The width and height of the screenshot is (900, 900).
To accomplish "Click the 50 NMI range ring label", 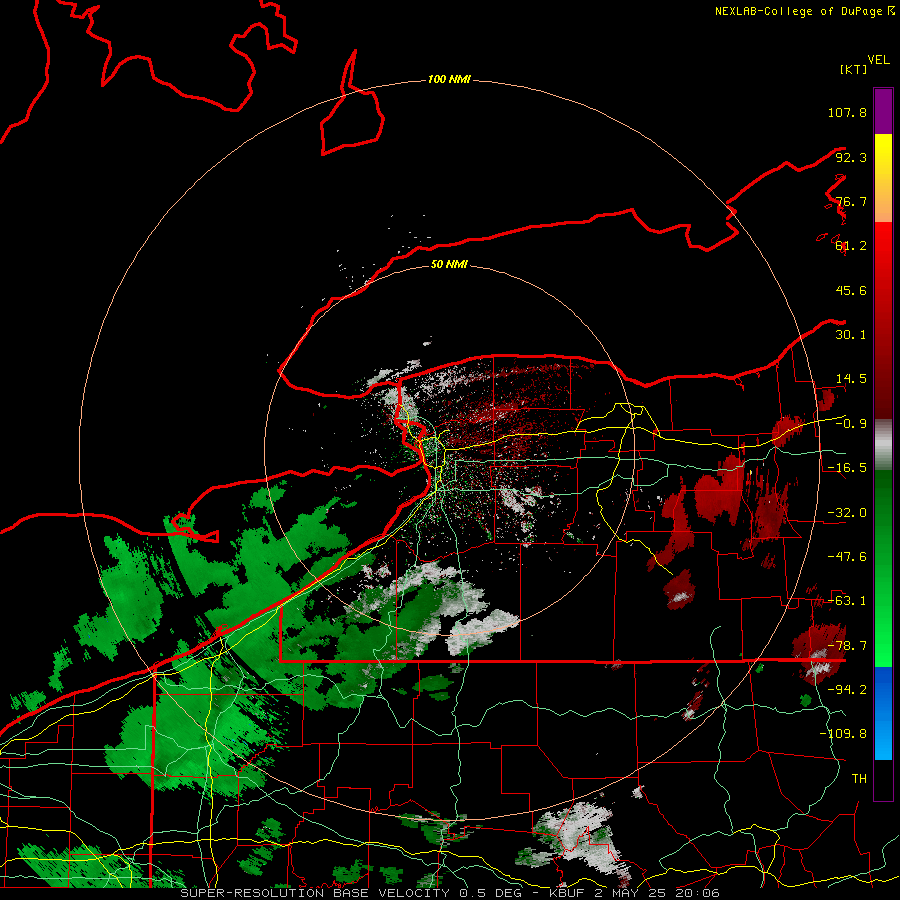I will [449, 264].
